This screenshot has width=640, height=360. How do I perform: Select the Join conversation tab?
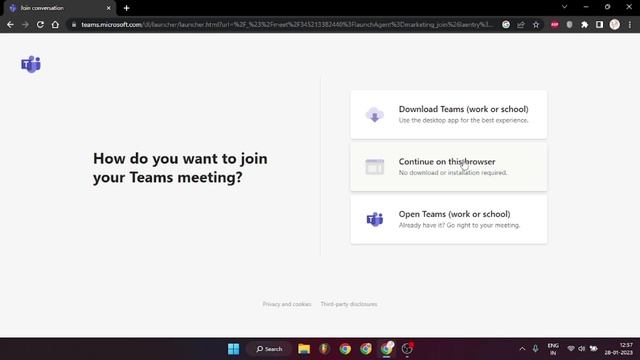[60, 8]
